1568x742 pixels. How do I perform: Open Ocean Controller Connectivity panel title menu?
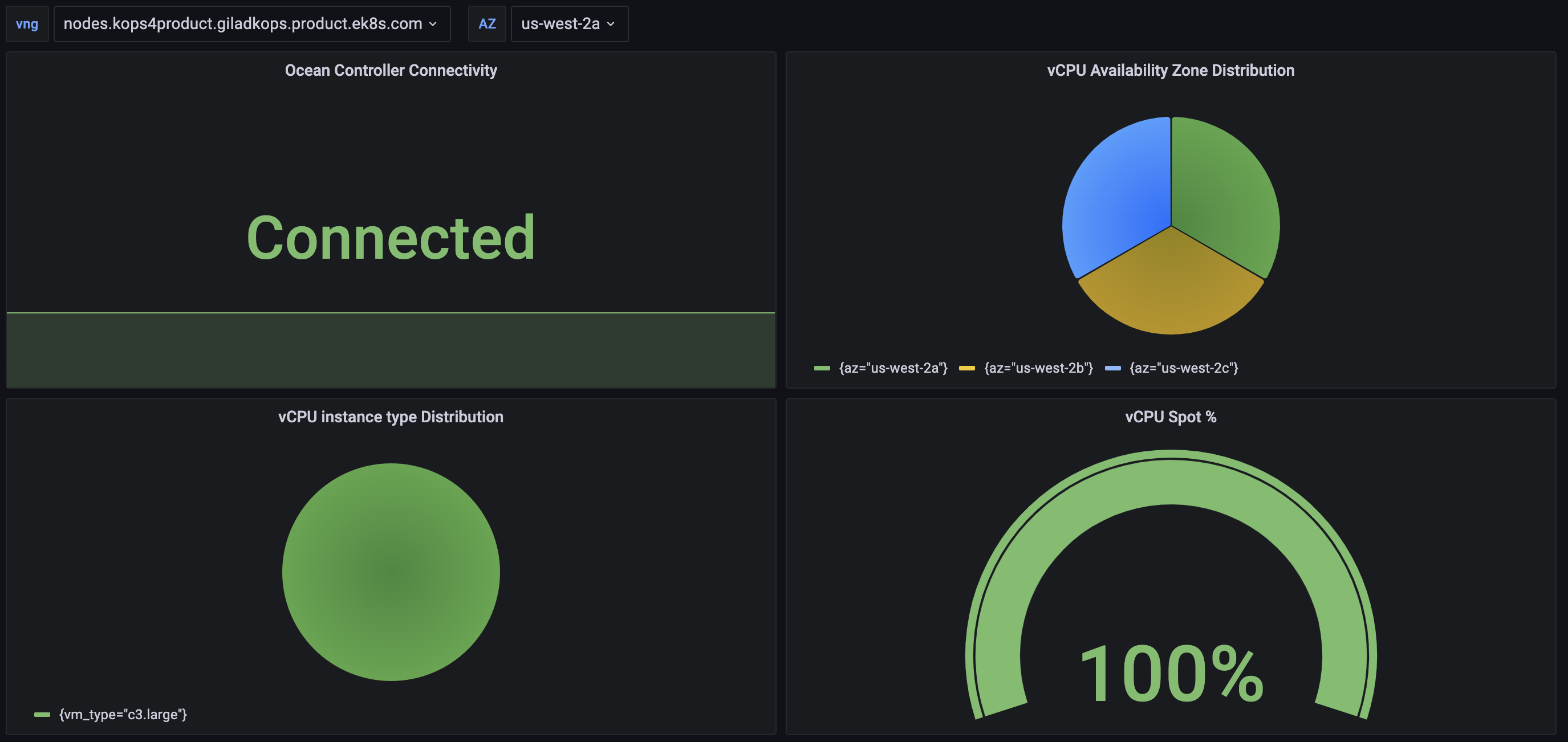pos(391,71)
